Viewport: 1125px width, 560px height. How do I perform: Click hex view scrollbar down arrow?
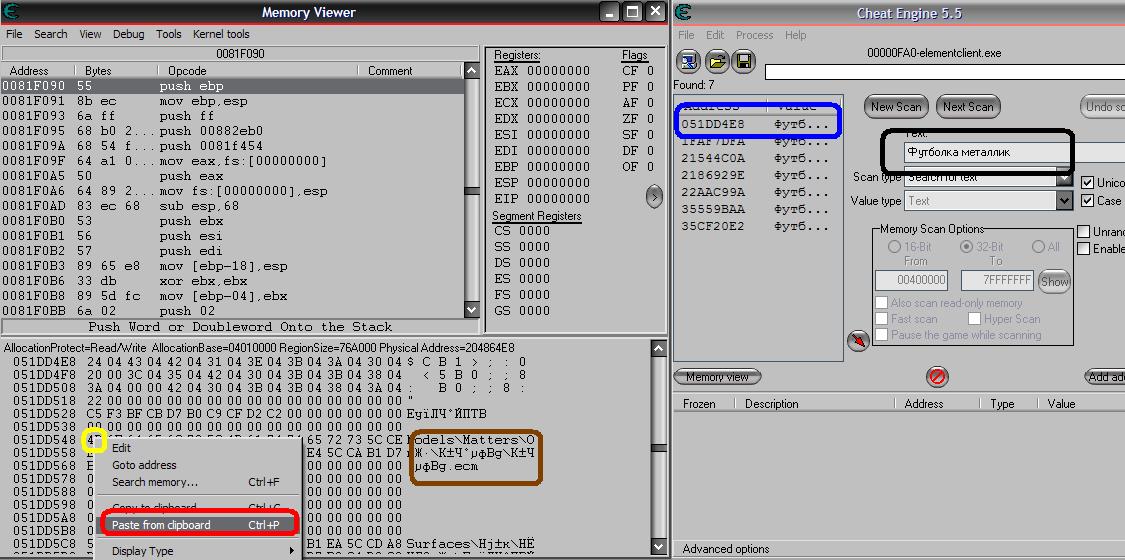(658, 547)
